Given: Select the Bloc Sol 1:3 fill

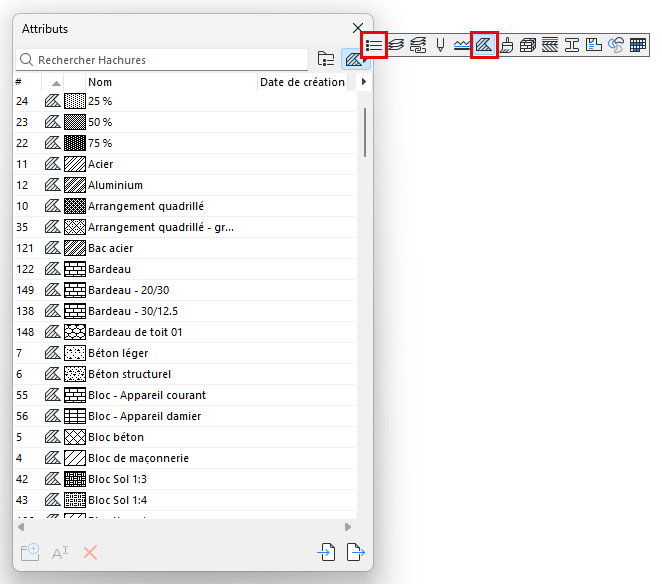Looking at the screenshot, I should coord(117,479).
